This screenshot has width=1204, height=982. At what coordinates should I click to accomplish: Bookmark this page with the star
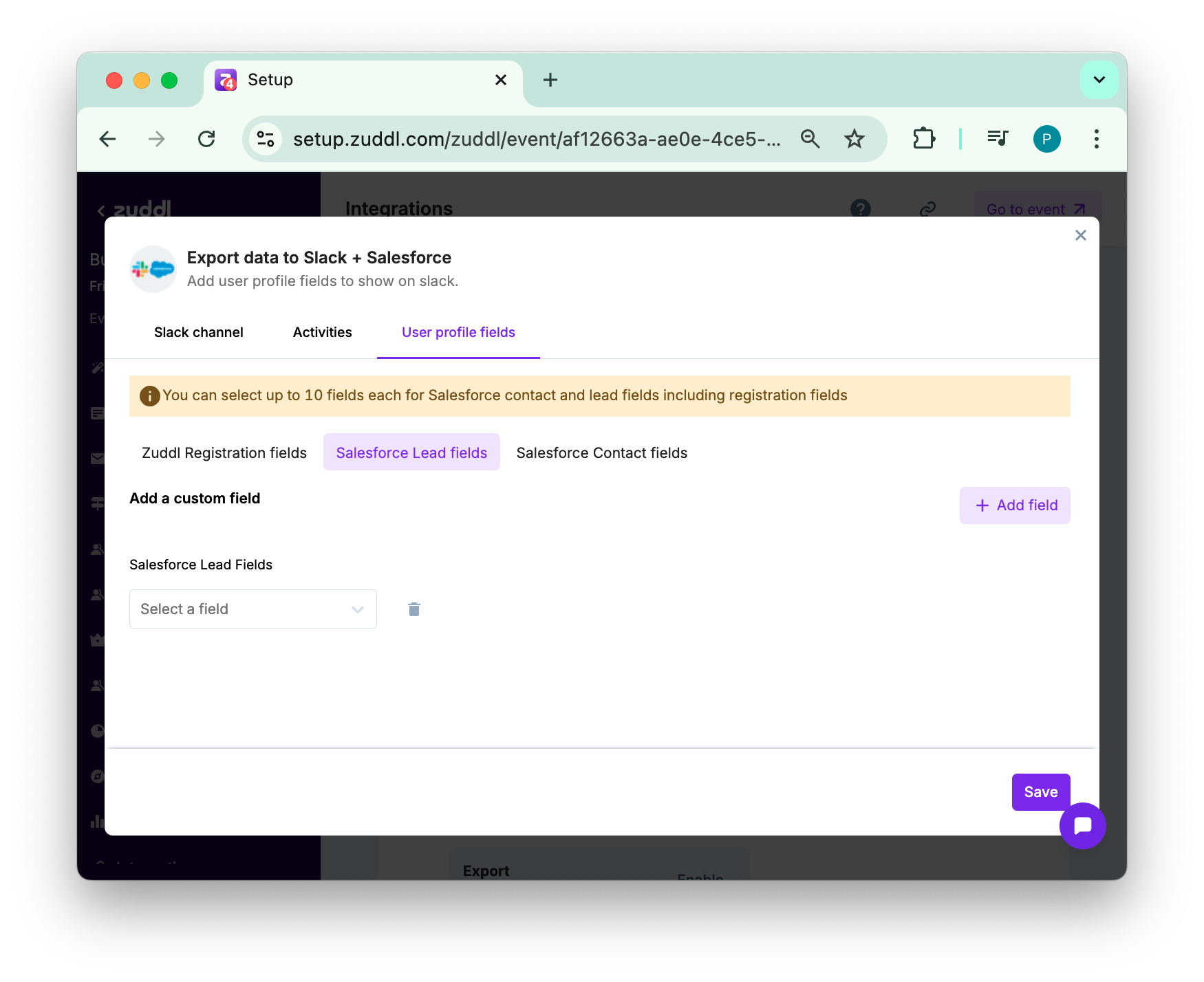point(854,139)
